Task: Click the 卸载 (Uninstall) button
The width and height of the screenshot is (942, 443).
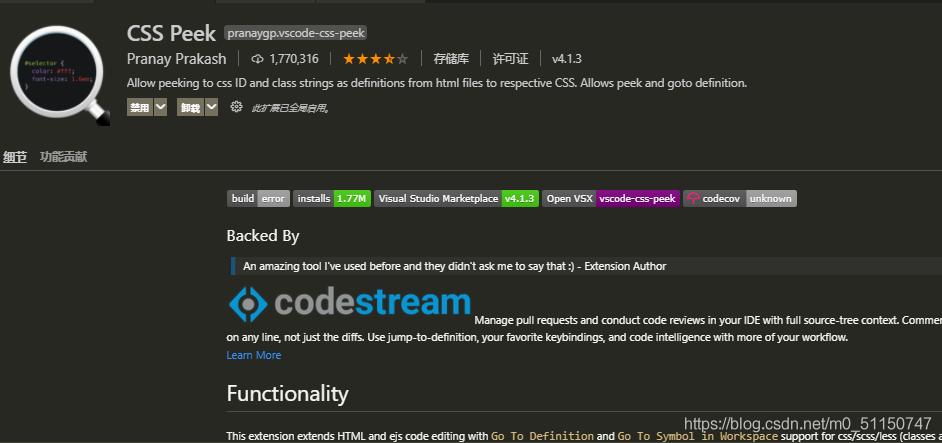Action: point(190,108)
